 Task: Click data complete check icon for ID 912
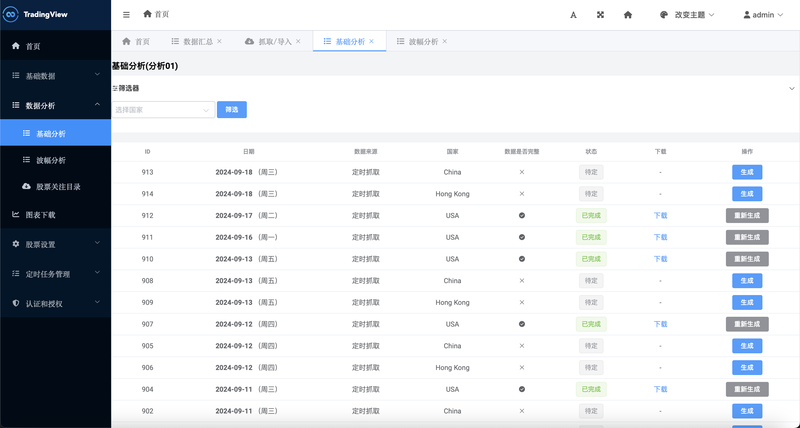(522, 215)
